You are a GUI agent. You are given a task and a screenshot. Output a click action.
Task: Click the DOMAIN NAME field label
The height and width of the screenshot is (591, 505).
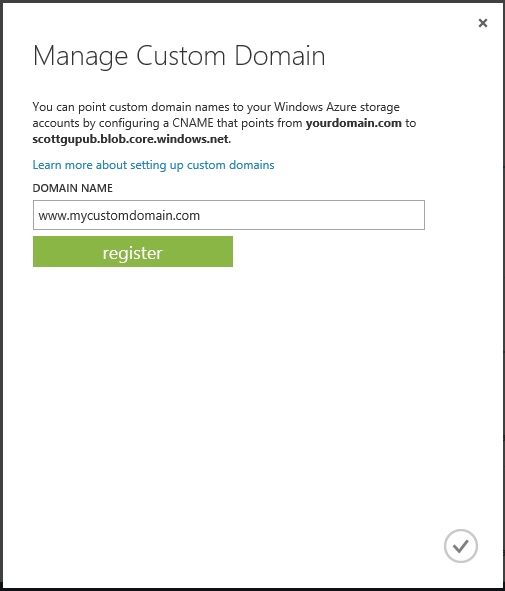[x=73, y=188]
